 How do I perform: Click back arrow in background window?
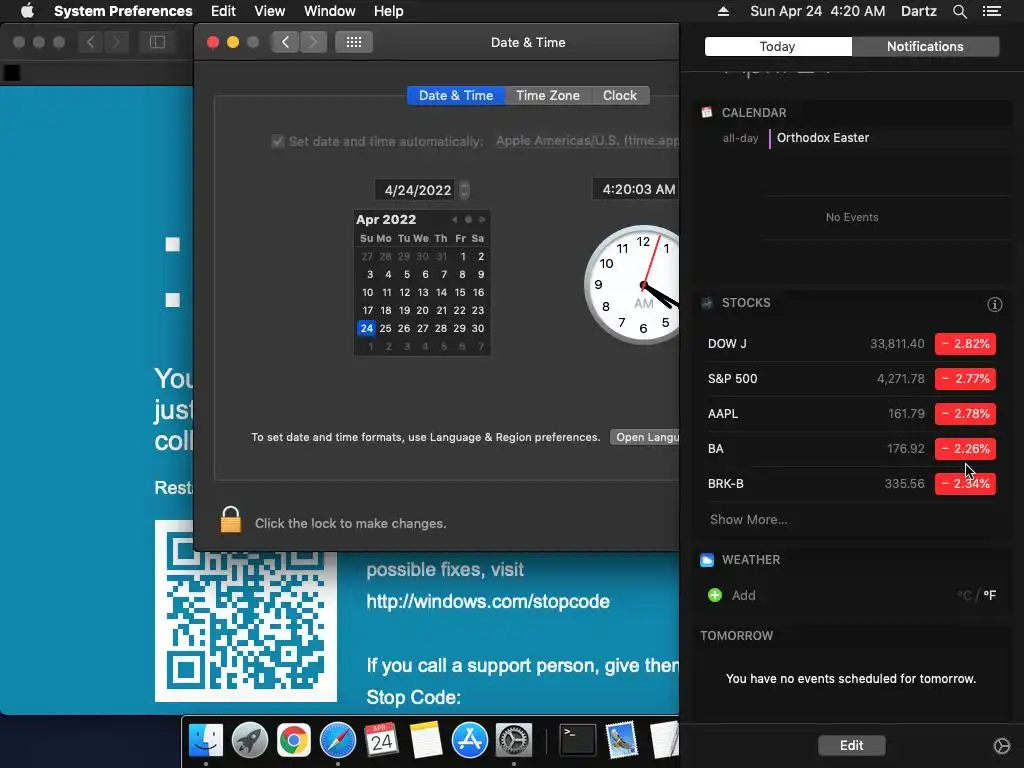pos(91,42)
